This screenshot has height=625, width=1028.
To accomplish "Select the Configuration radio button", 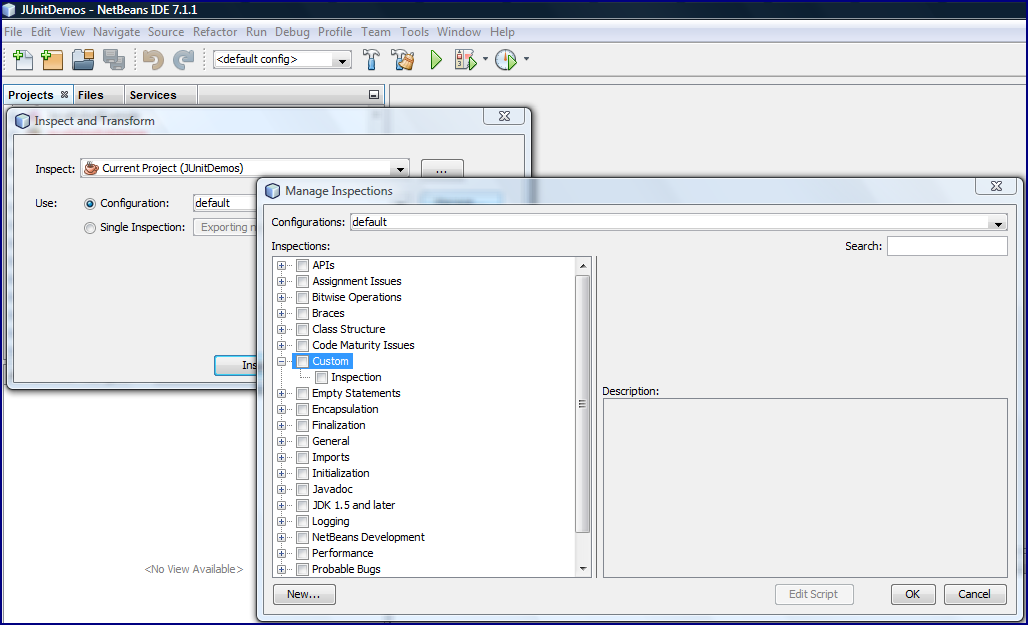I will point(90,204).
